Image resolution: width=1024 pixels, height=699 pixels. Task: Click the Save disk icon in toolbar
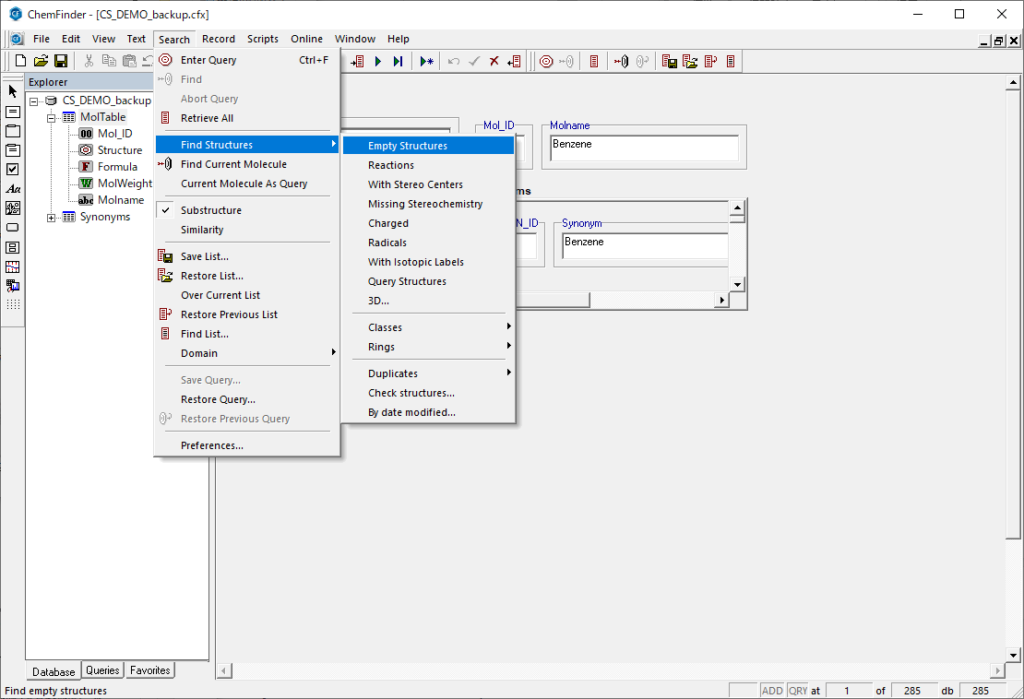(x=60, y=61)
